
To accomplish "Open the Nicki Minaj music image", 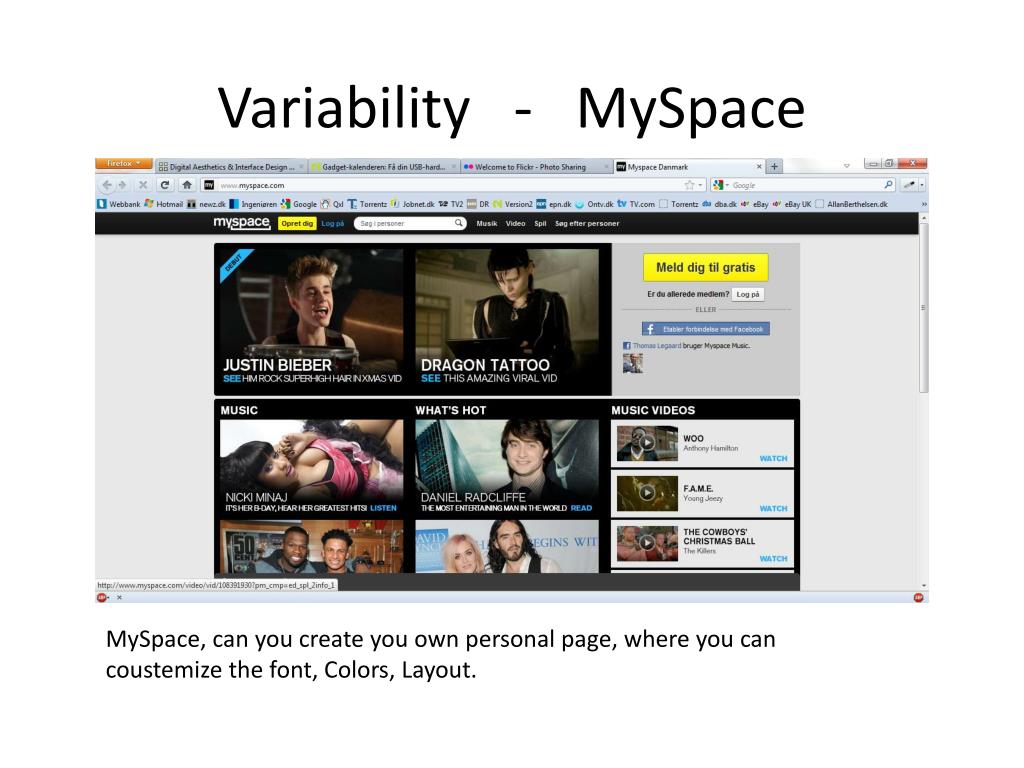I will point(312,467).
